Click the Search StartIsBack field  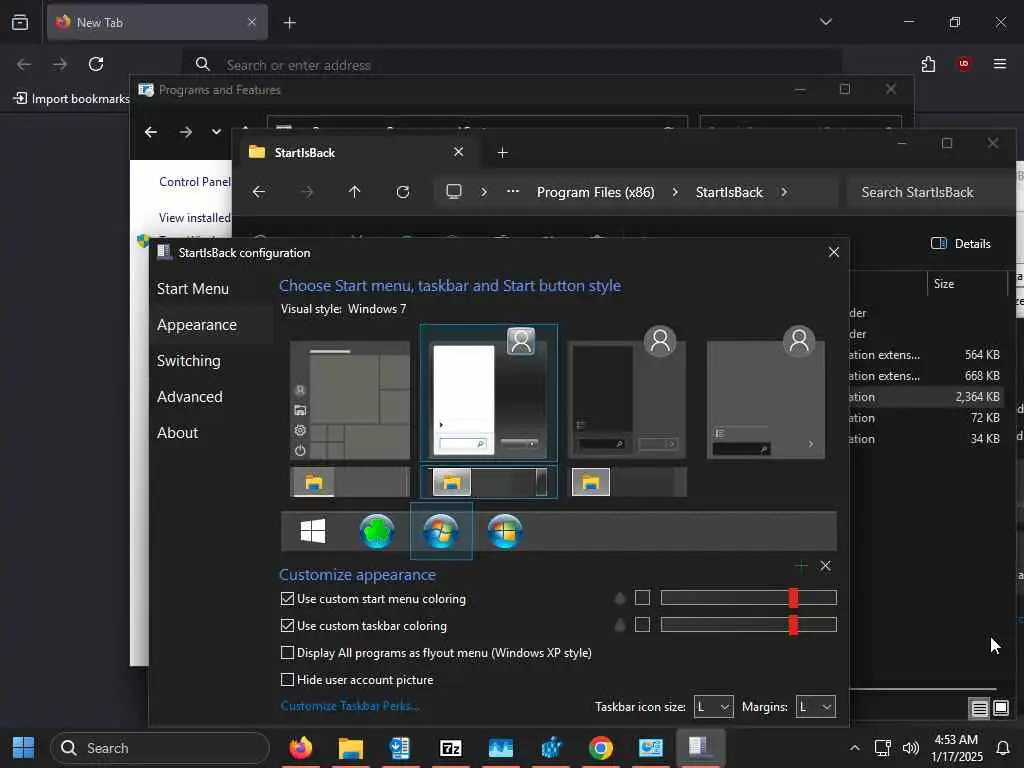tap(931, 192)
